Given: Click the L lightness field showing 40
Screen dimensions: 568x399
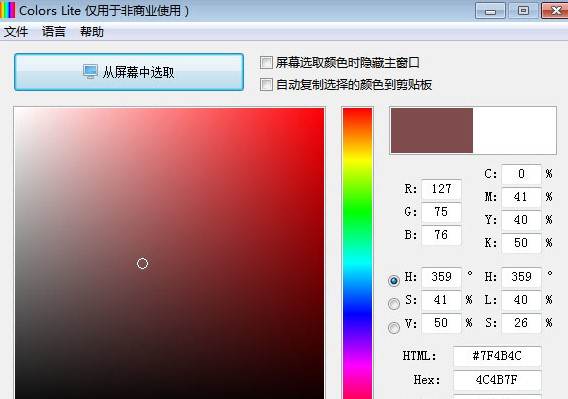Looking at the screenshot, I should [521, 300].
